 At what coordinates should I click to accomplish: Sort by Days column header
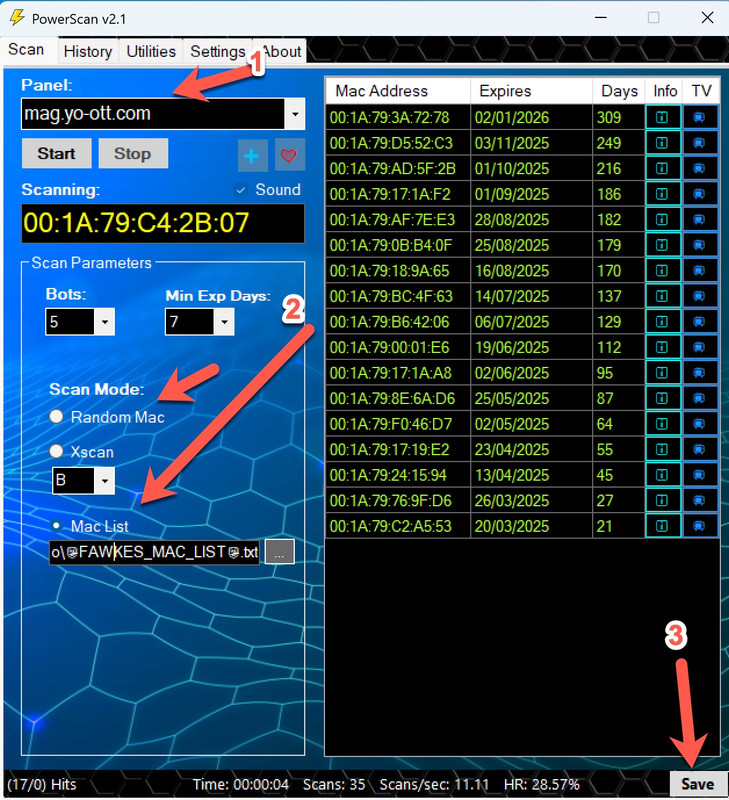pos(619,91)
